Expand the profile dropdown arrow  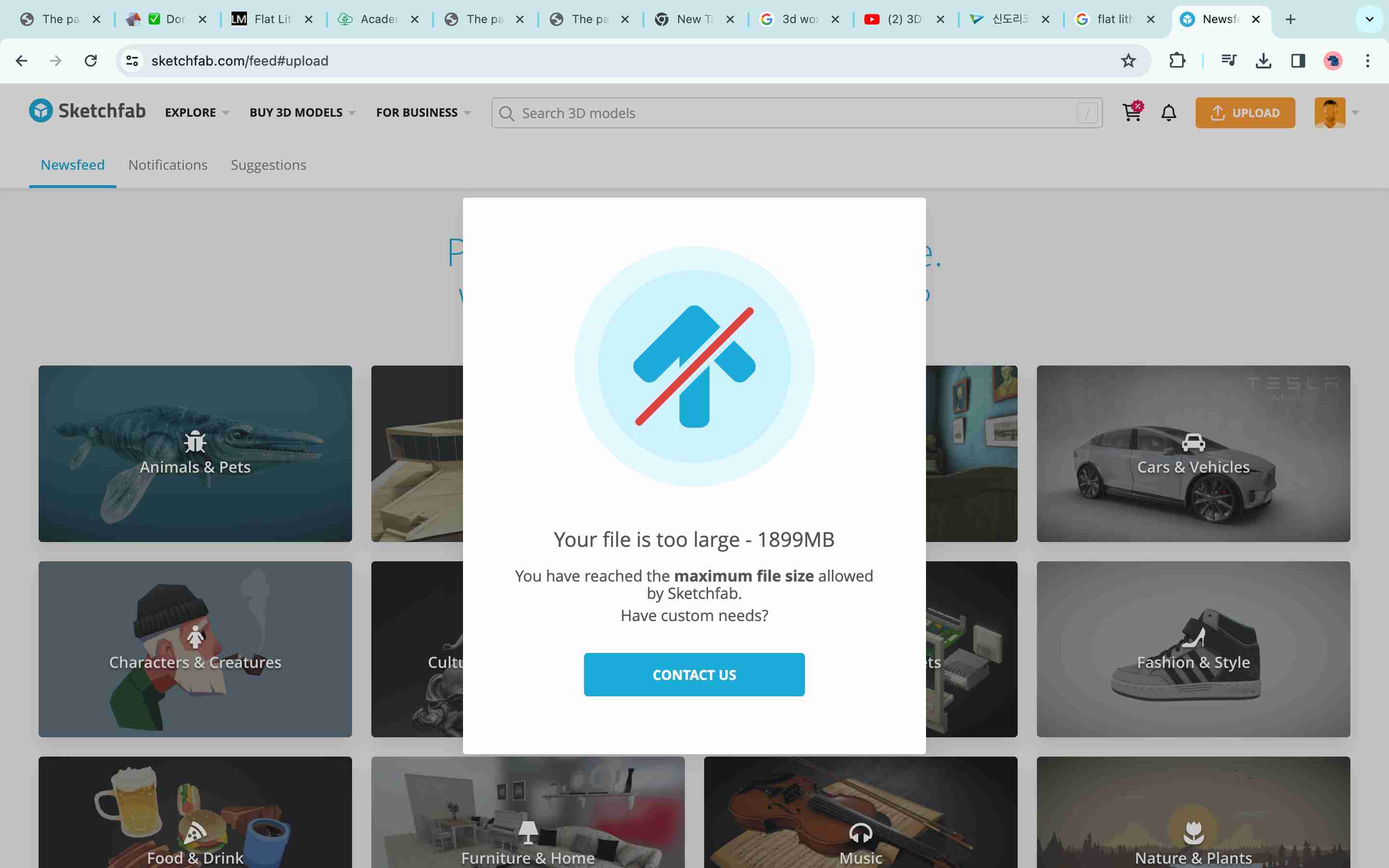1355,112
